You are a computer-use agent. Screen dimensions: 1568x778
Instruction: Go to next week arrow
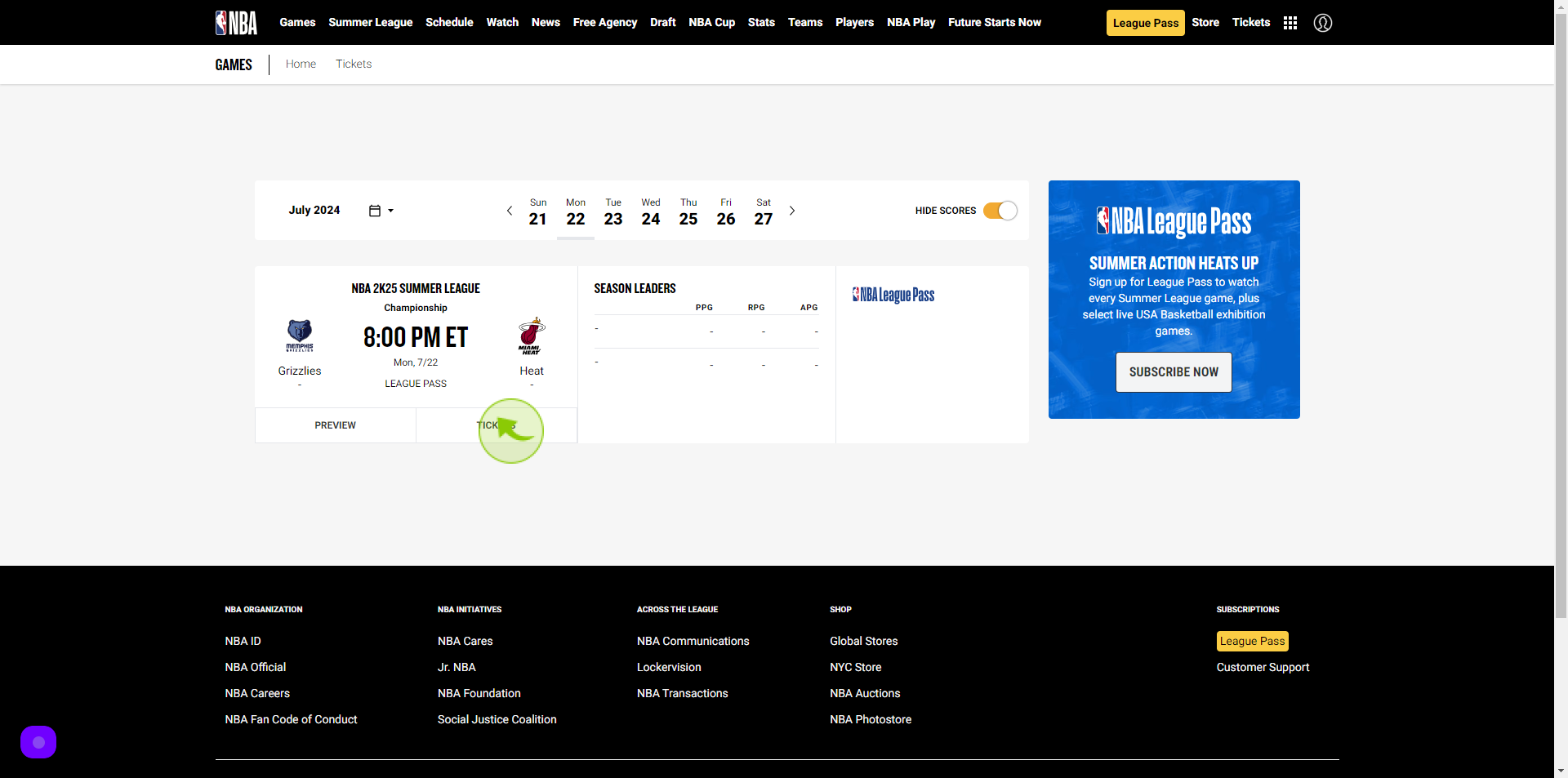point(791,211)
